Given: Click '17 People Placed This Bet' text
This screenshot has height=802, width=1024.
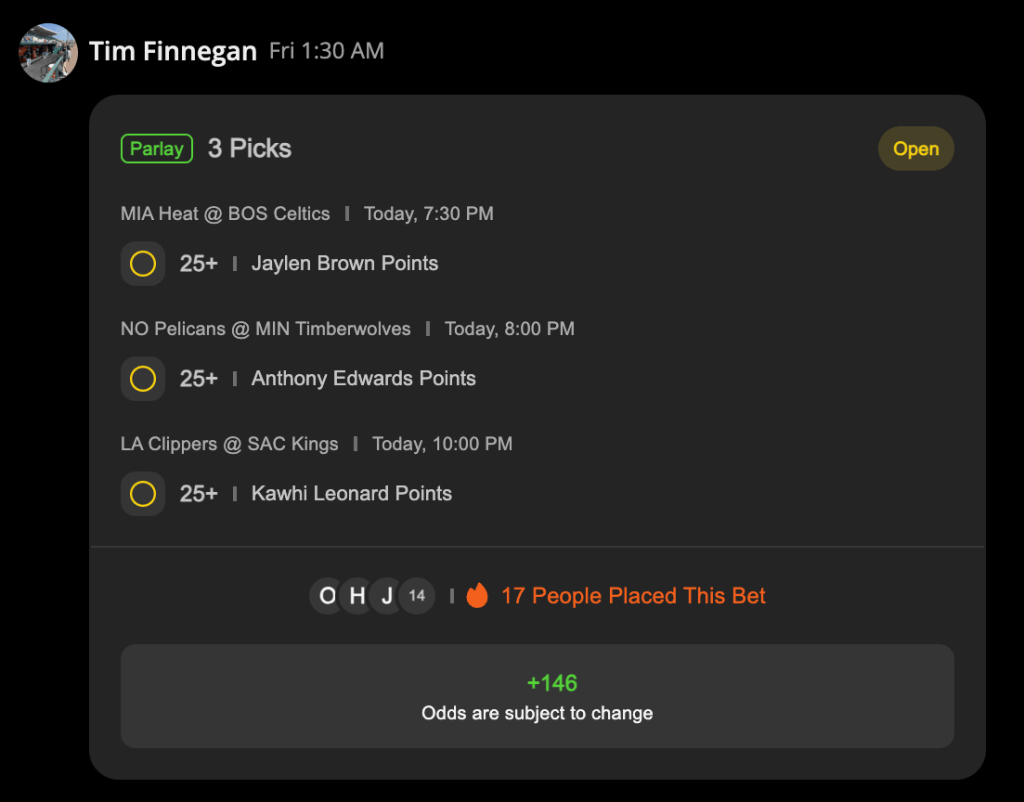Looking at the screenshot, I should click(x=633, y=596).
